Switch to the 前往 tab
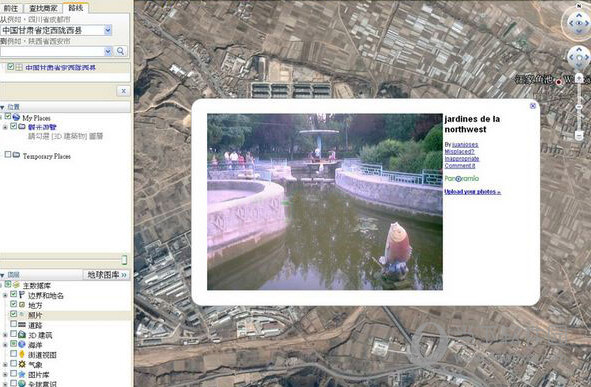Screen dimensions: 591x387 (x=11, y=8)
